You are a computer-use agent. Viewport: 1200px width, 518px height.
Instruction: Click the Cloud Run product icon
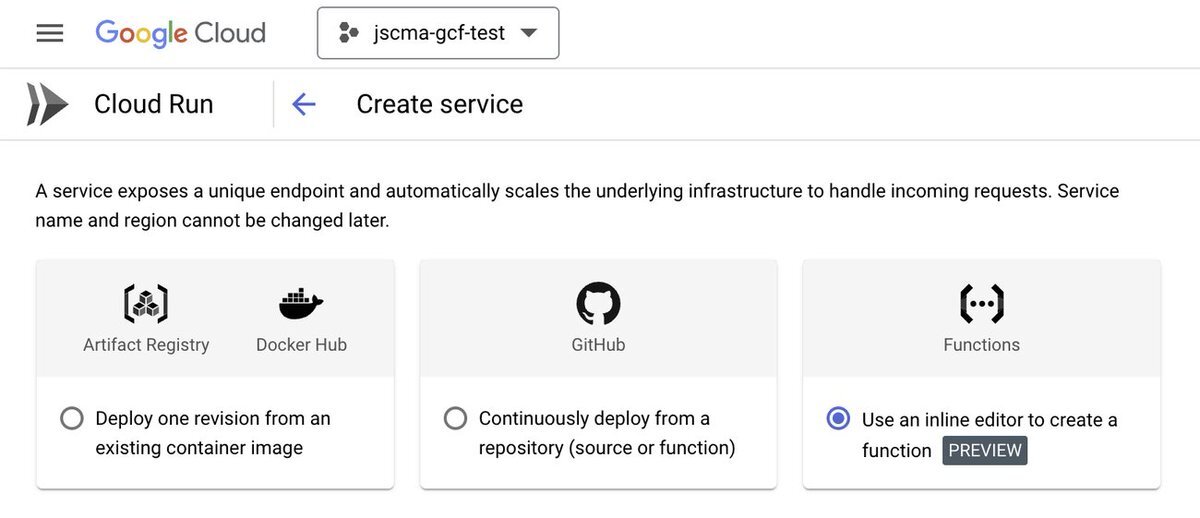coord(47,104)
